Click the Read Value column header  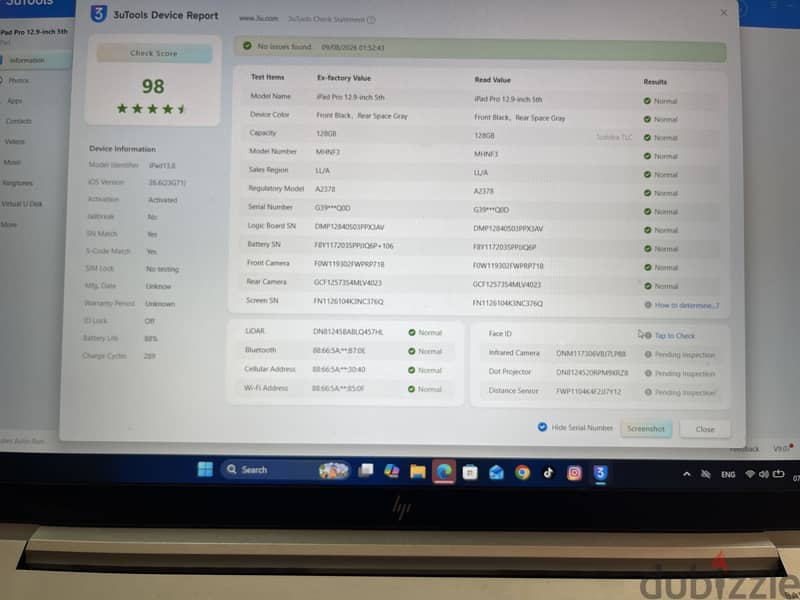click(x=492, y=80)
